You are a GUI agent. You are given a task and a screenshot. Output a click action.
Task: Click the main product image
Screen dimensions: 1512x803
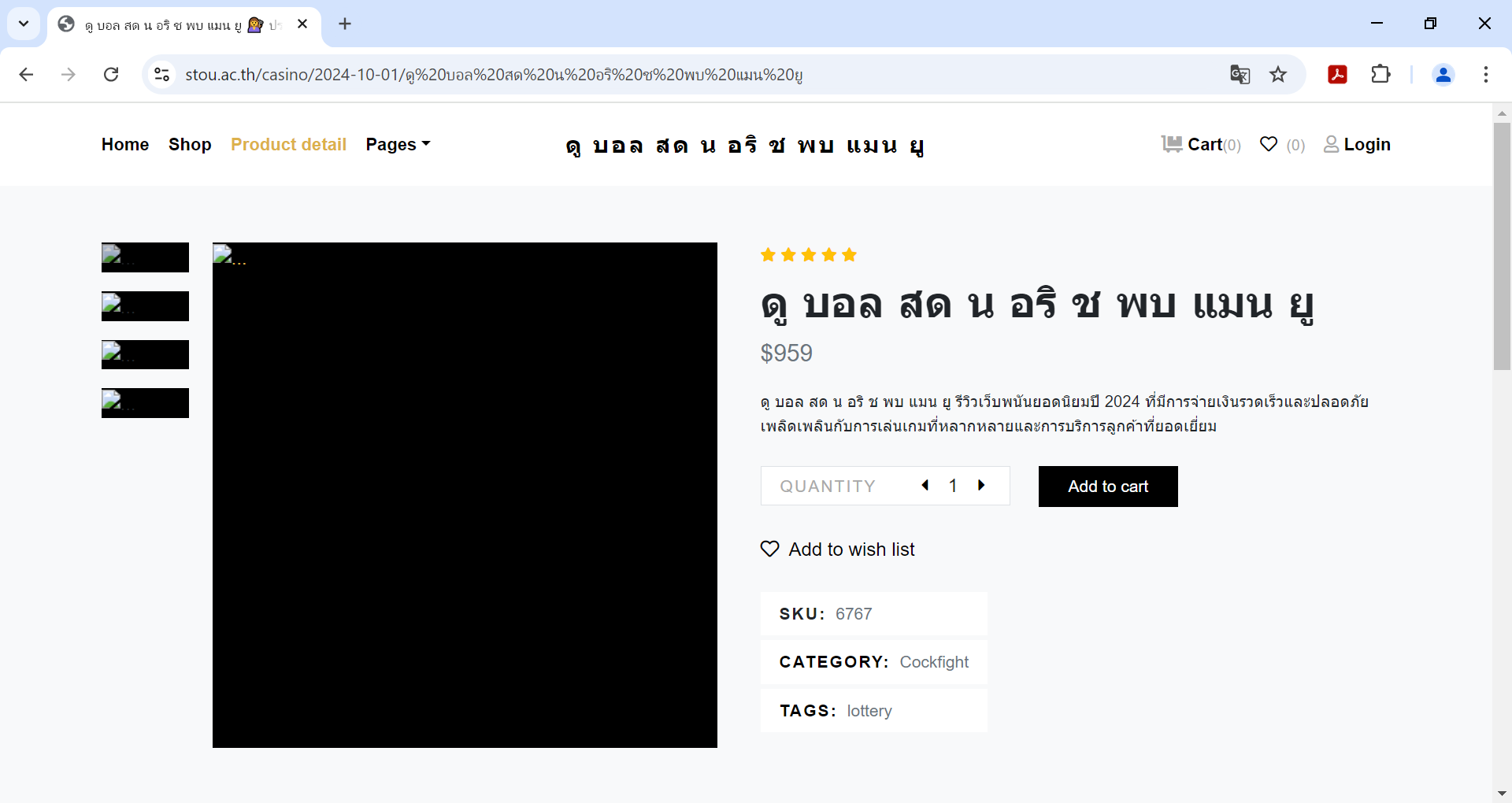(x=465, y=495)
